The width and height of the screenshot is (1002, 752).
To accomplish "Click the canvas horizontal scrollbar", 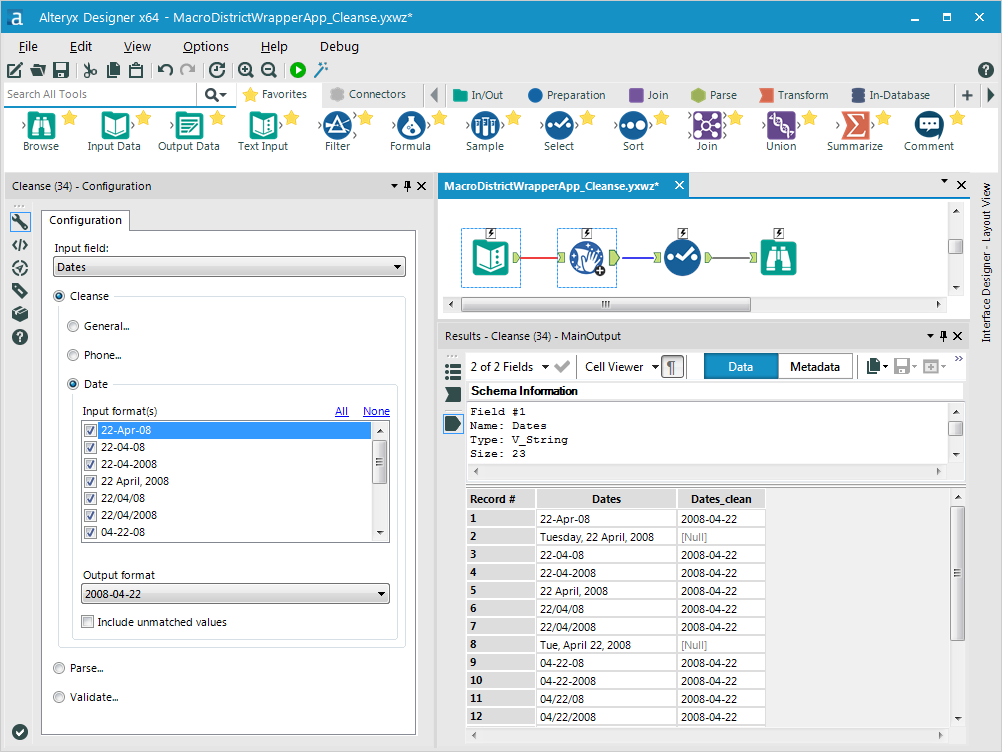I will [604, 304].
